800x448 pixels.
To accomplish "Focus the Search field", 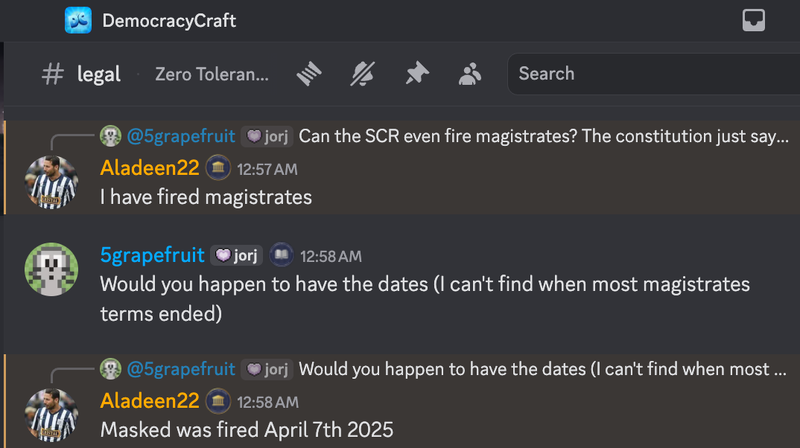I will 654,74.
